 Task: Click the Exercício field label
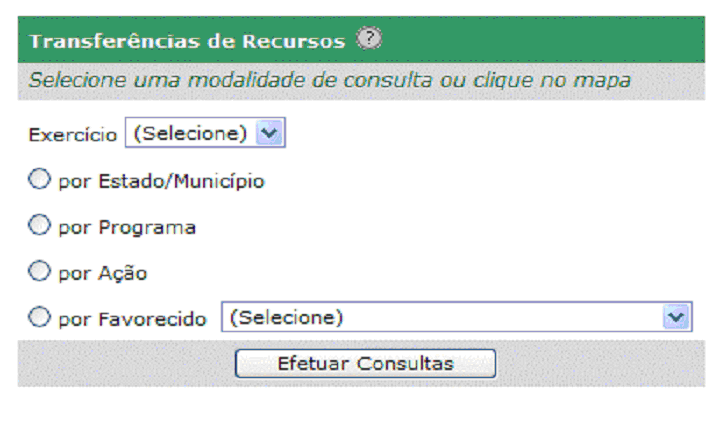pyautogui.click(x=72, y=134)
